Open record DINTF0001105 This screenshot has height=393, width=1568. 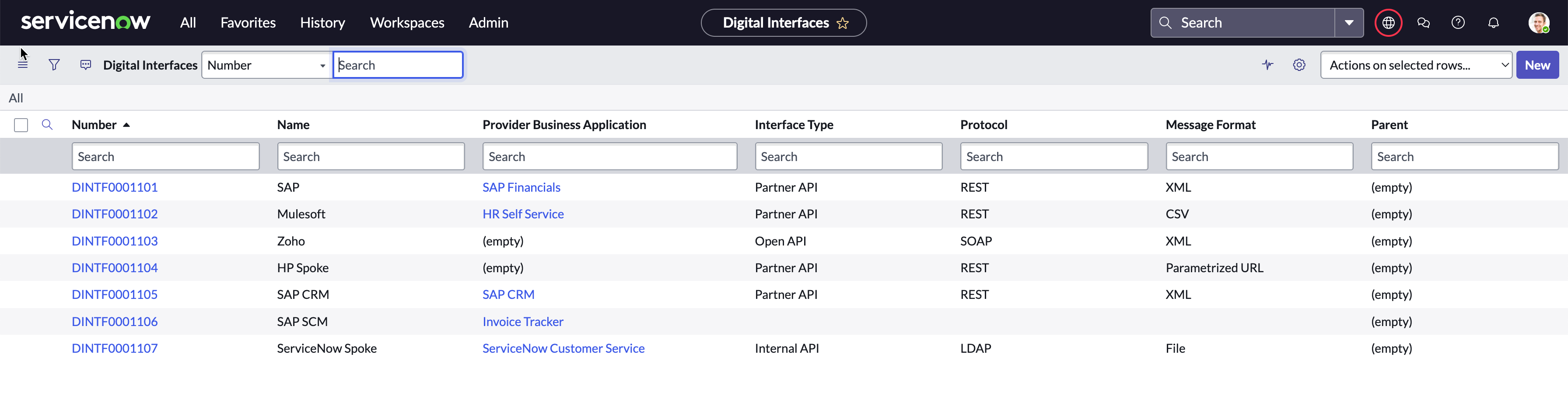click(115, 294)
